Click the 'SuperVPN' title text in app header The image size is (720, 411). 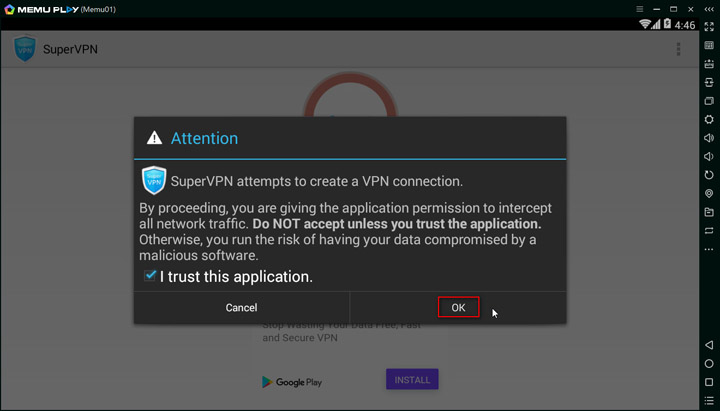point(70,49)
